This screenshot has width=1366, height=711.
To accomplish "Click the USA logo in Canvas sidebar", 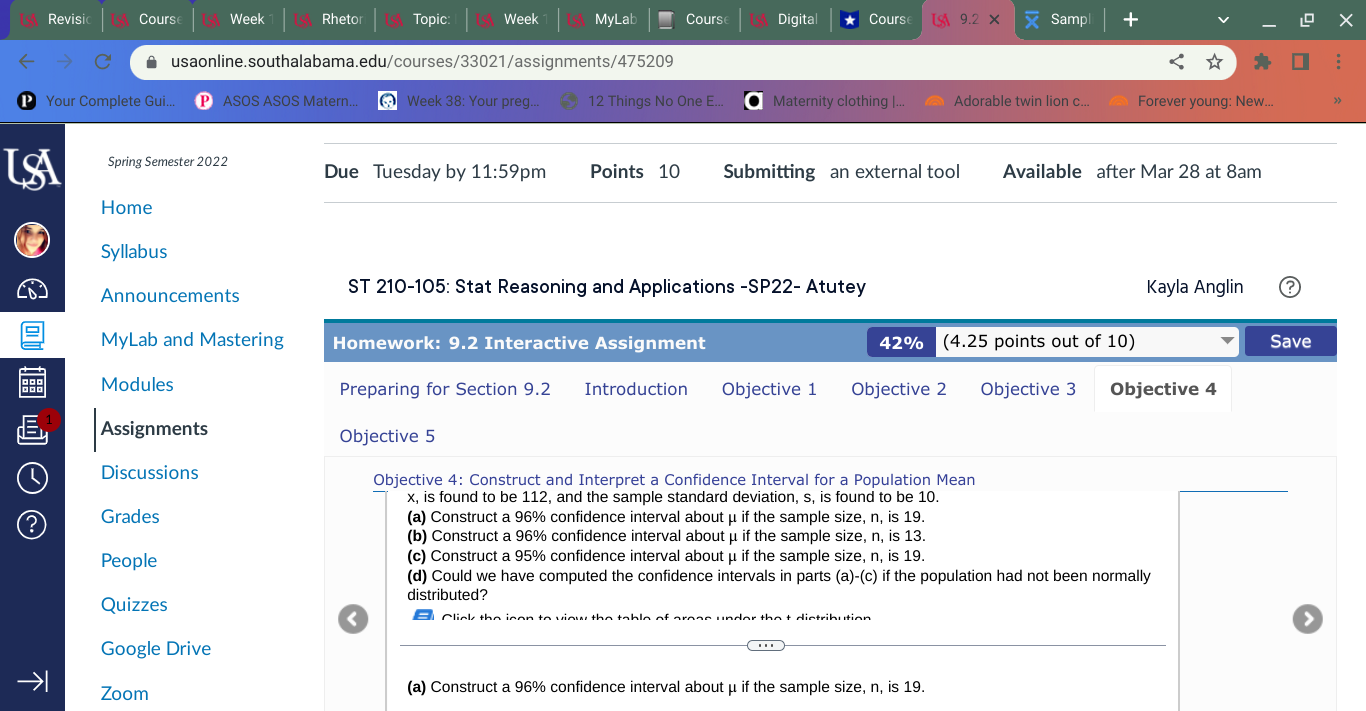I will [32, 168].
